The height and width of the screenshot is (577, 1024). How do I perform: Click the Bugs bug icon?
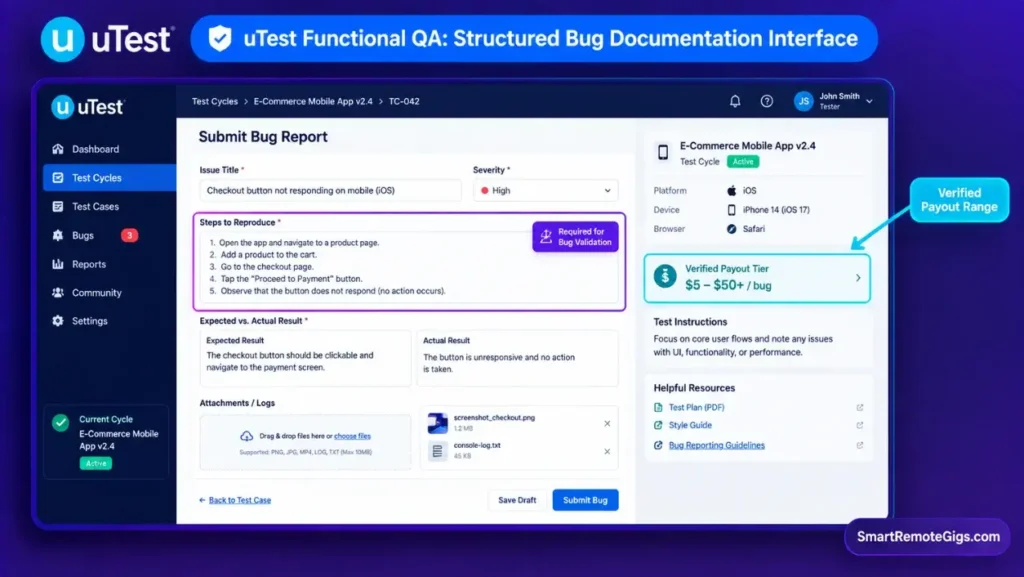58,235
